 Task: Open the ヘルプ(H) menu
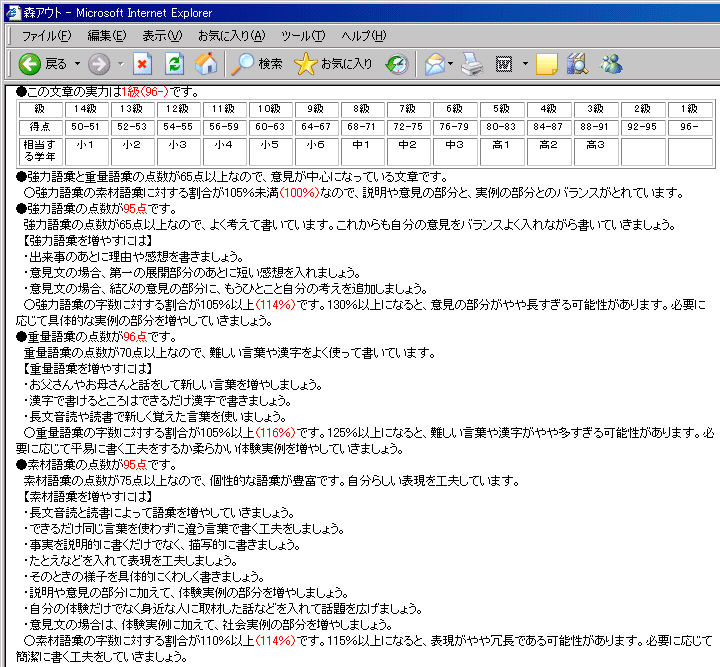point(364,35)
